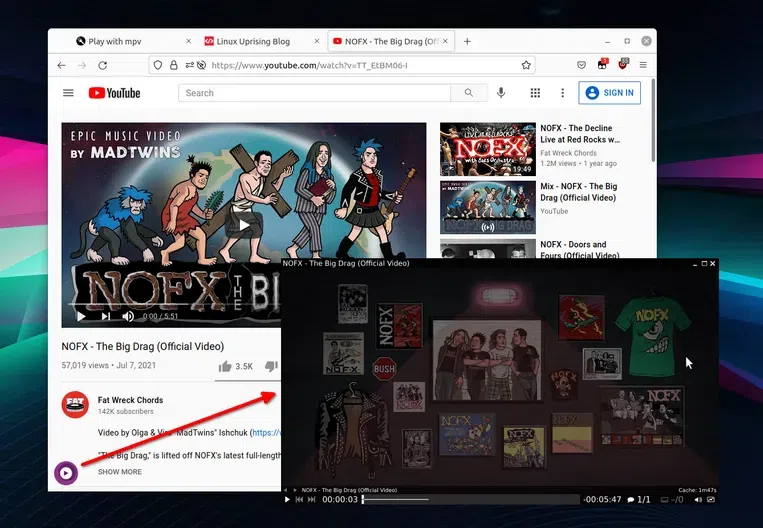Skip to next track in mpv player
The width and height of the screenshot is (763, 528).
311,499
